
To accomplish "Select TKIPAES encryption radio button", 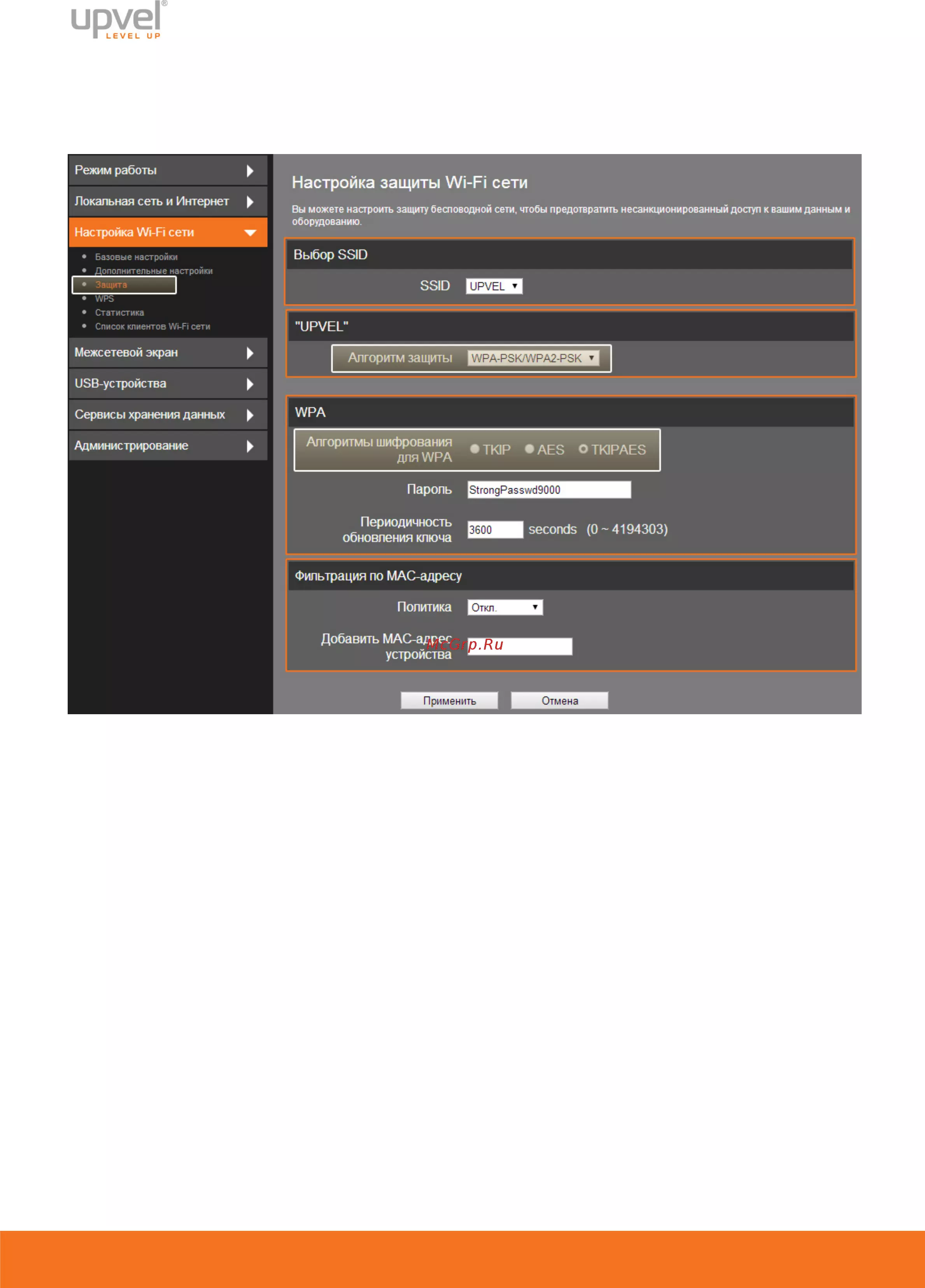I will pos(583,449).
